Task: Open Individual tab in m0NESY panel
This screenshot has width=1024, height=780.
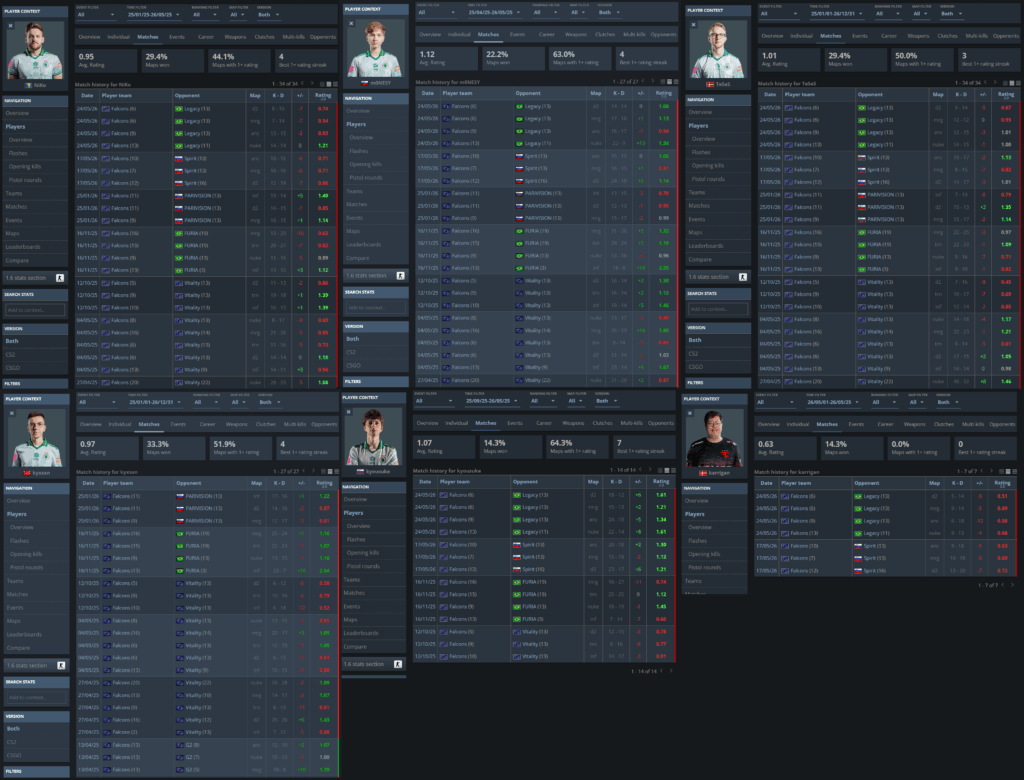Action: [459, 35]
